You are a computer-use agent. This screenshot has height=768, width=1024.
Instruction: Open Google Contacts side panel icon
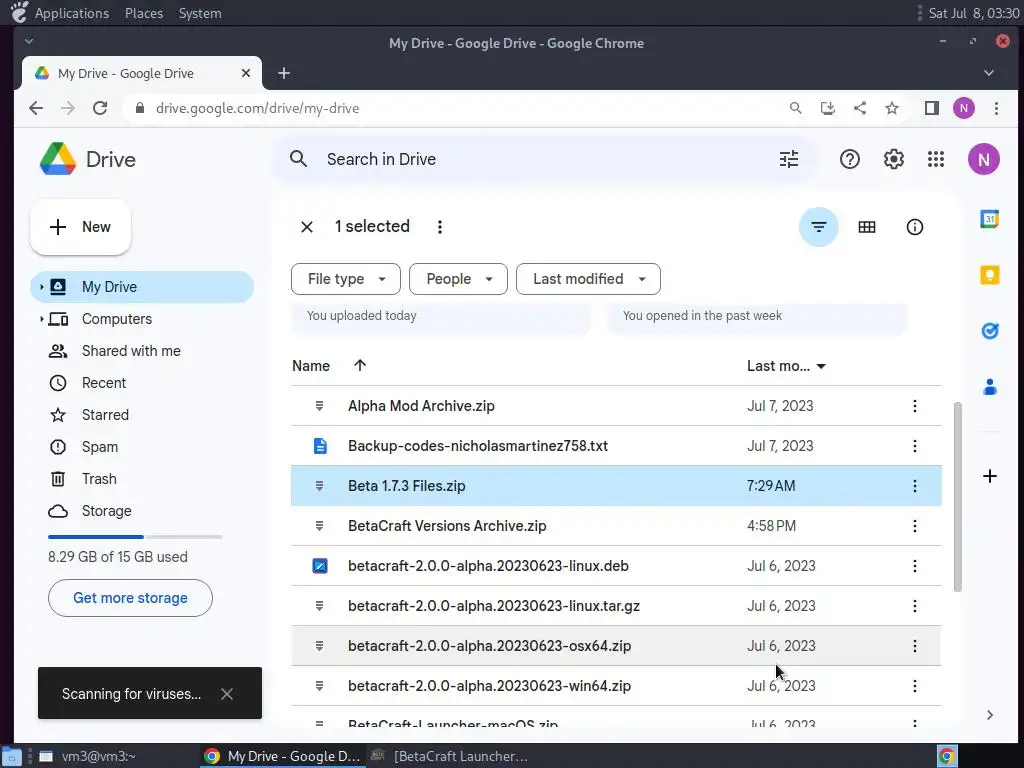[x=989, y=387]
